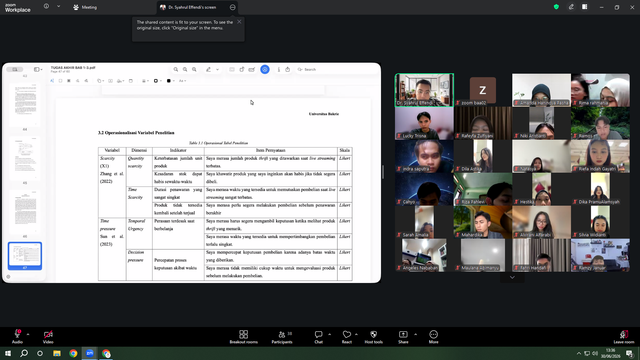Open Windows taskbar search
Image resolution: width=640 pixels, height=360 pixels.
point(24,353)
